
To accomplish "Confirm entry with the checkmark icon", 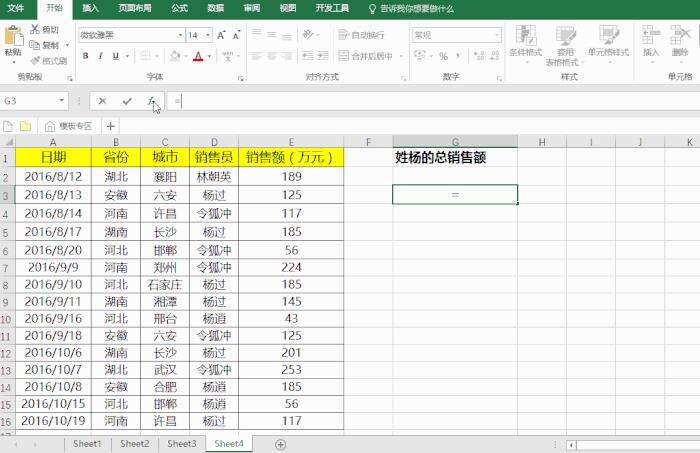I will (x=127, y=101).
